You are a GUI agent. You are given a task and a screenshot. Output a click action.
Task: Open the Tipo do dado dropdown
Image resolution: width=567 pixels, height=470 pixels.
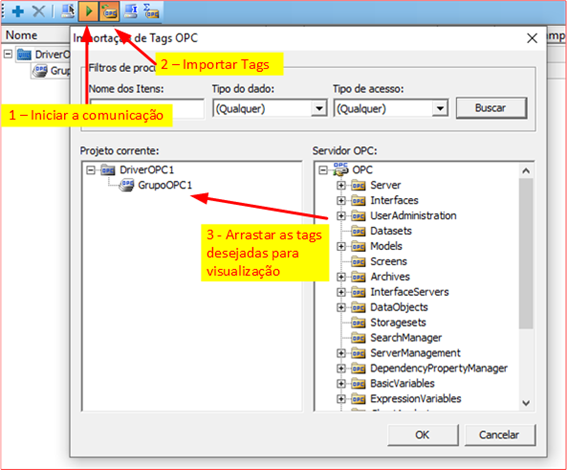pyautogui.click(x=319, y=108)
